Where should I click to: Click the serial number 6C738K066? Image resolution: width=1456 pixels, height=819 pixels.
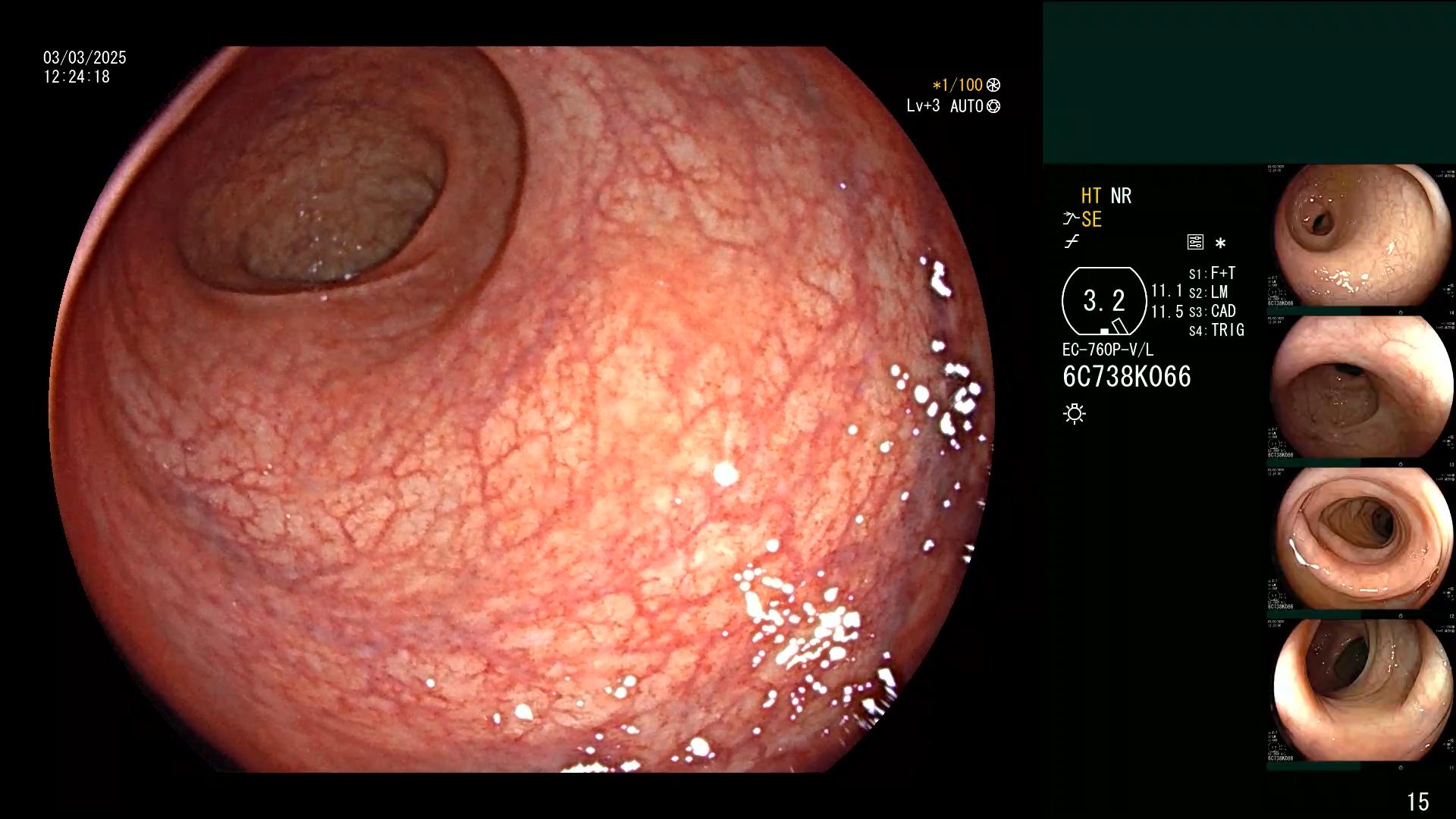[x=1127, y=376]
